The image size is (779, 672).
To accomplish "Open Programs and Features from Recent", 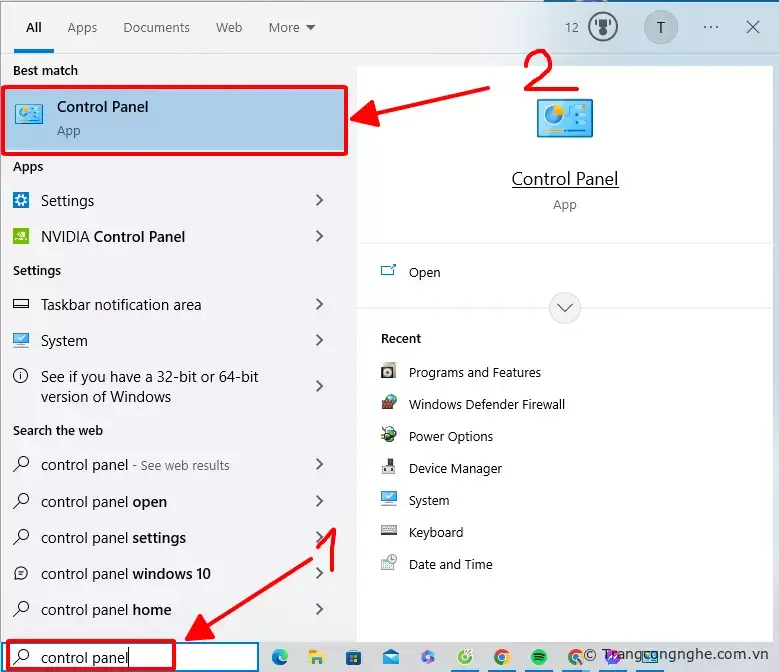I will [474, 372].
